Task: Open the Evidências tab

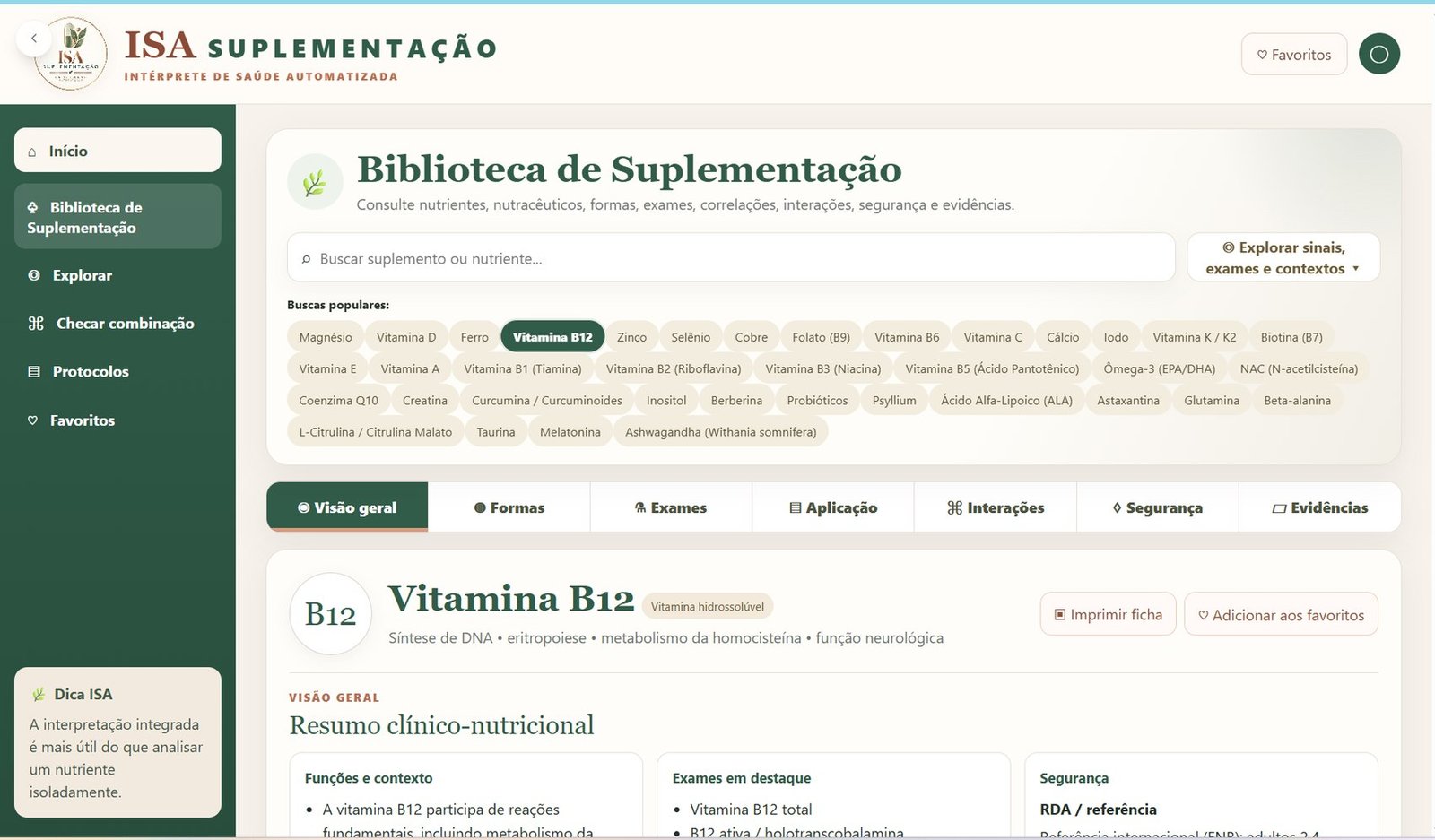Action: pos(1320,507)
